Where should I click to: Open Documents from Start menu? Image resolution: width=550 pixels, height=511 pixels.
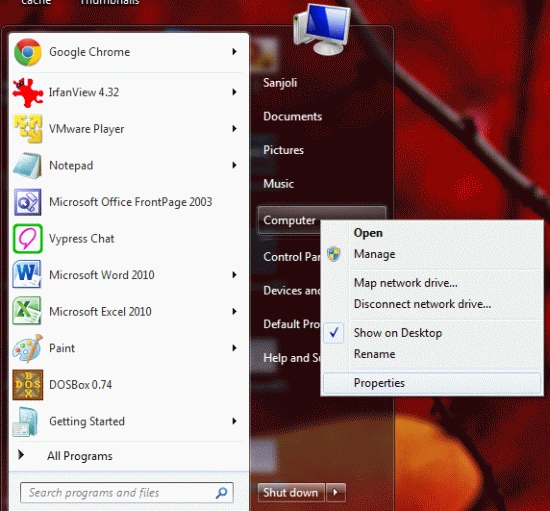point(293,116)
